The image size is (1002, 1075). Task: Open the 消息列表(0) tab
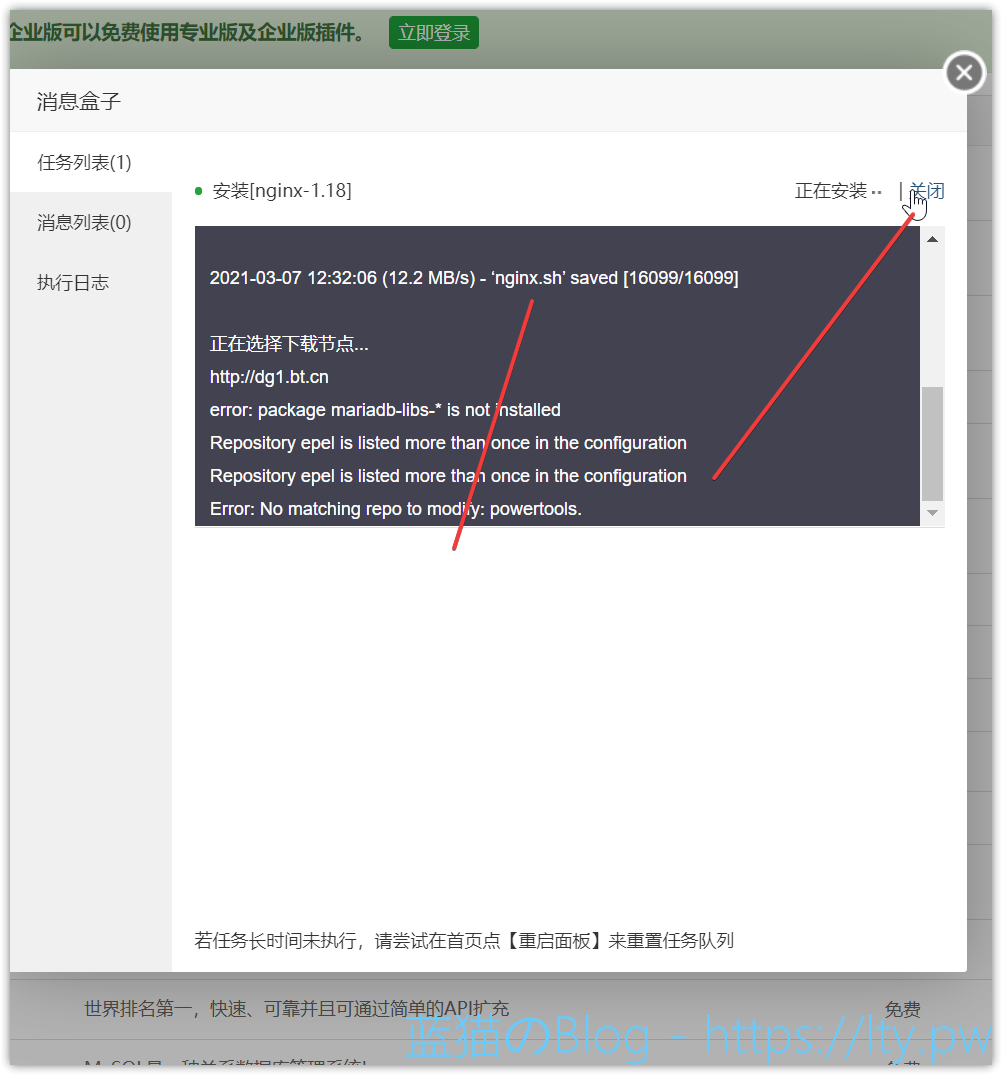point(85,222)
